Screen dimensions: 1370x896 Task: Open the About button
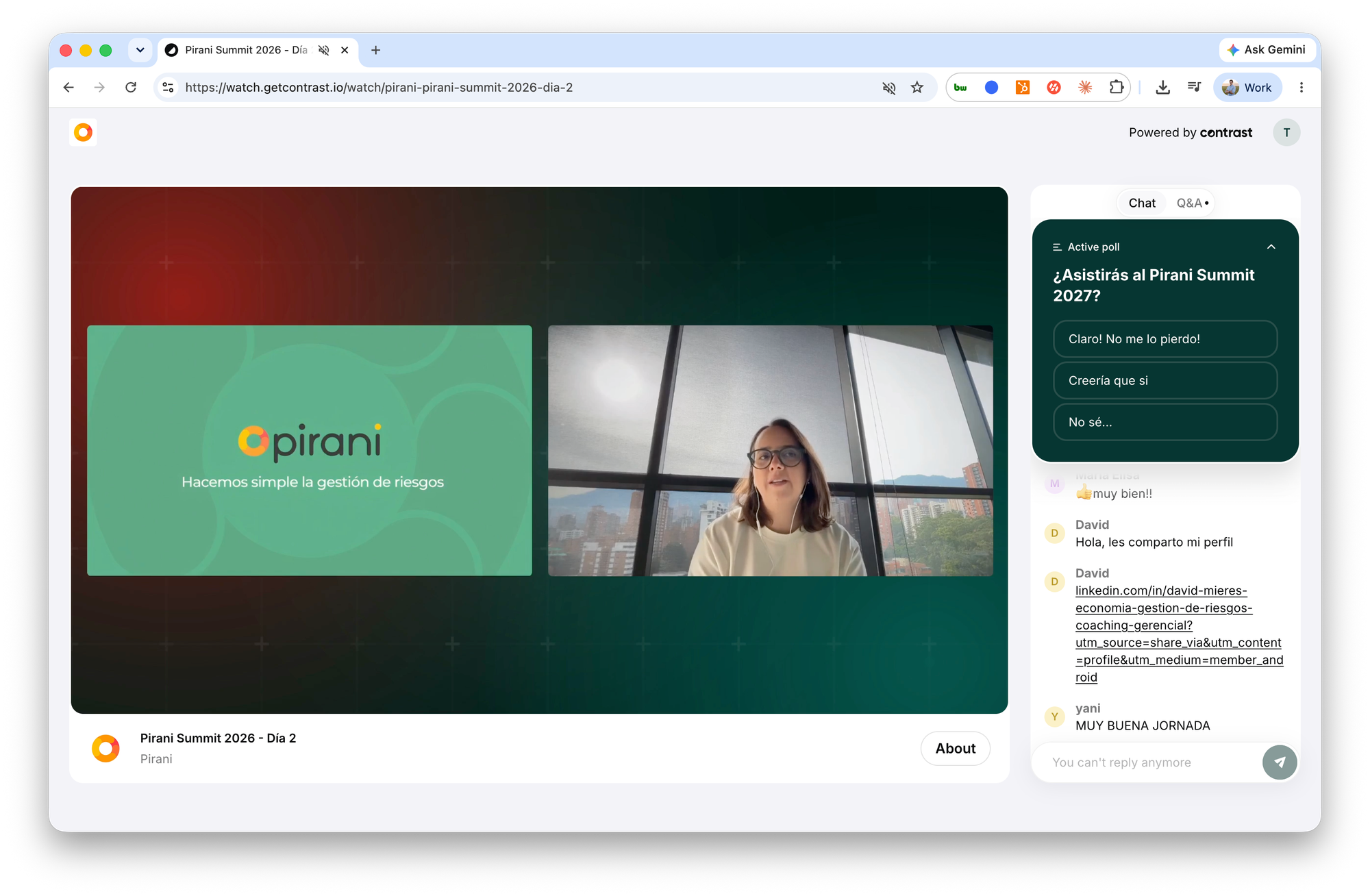(955, 748)
